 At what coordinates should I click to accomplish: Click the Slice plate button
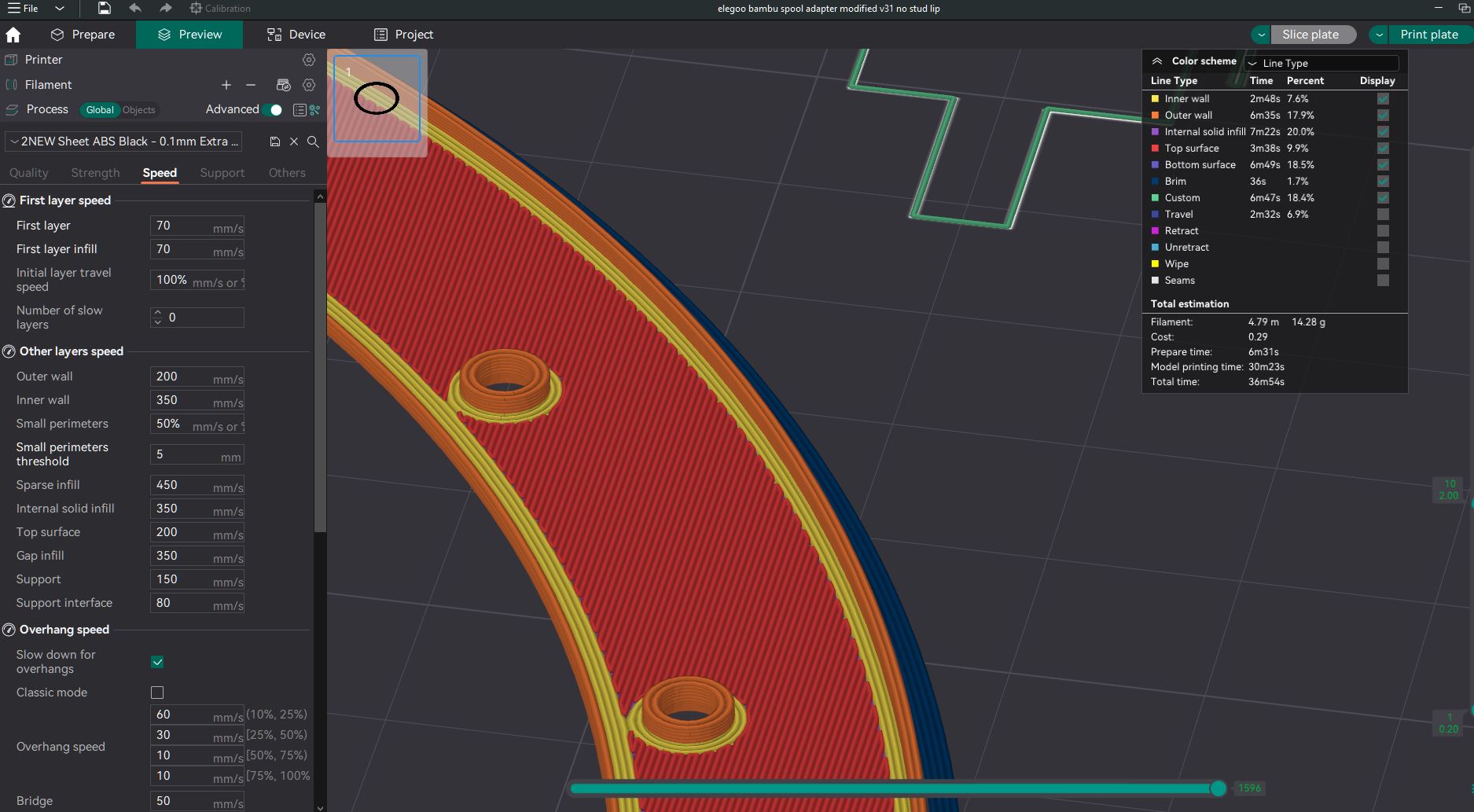tap(1310, 35)
